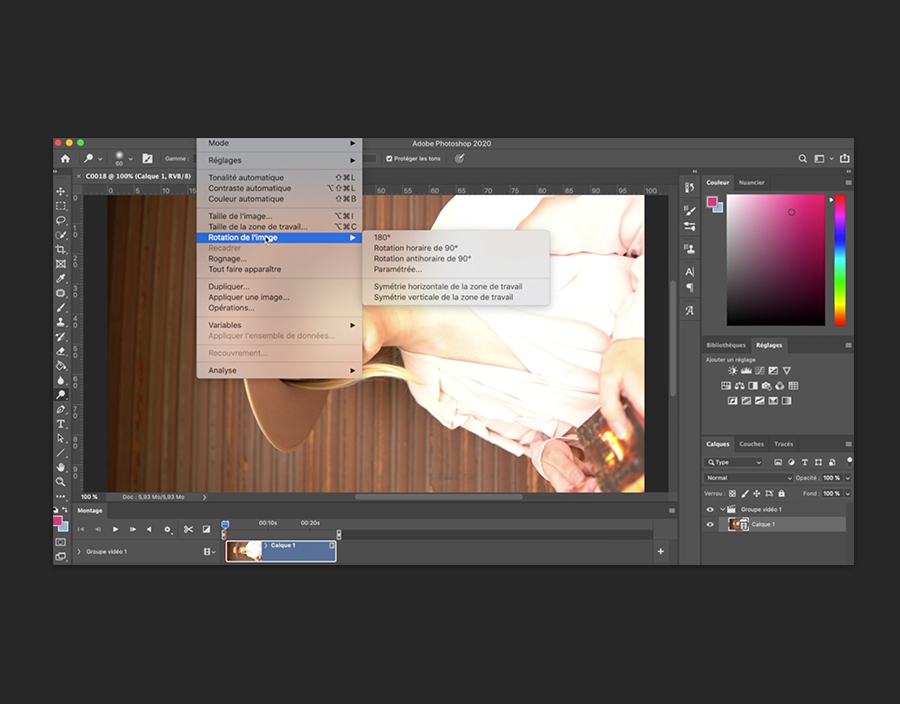This screenshot has height=704, width=900.
Task: Toggle the Protéger les tons checkbox
Action: coord(390,158)
